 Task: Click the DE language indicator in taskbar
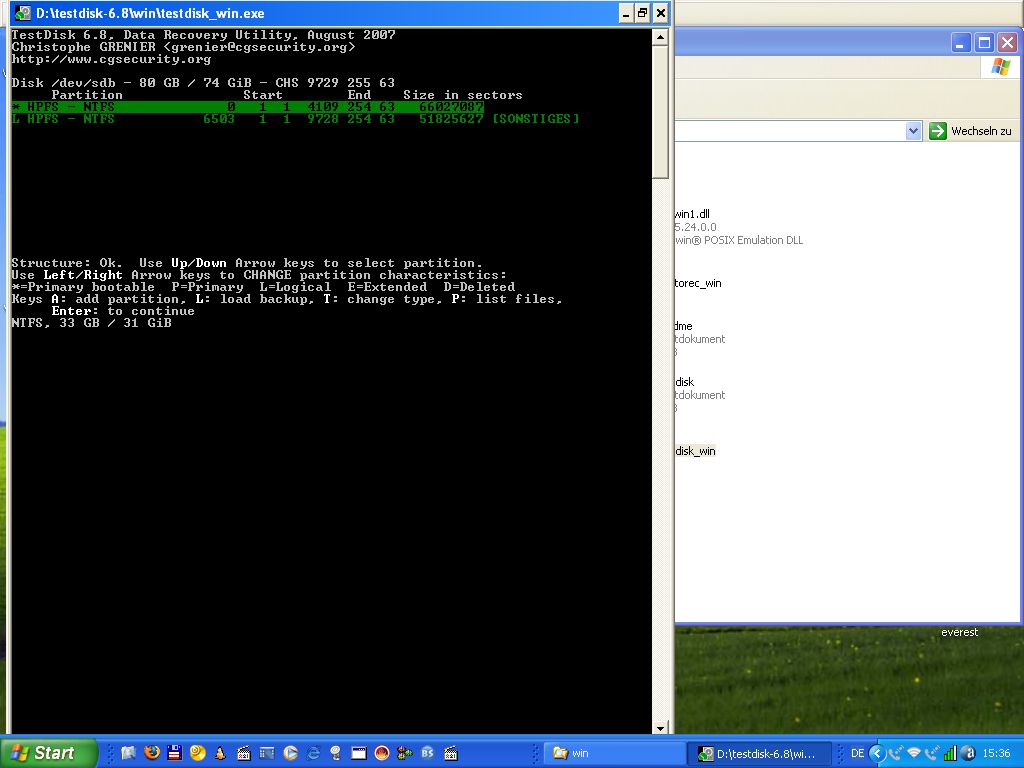coord(857,754)
